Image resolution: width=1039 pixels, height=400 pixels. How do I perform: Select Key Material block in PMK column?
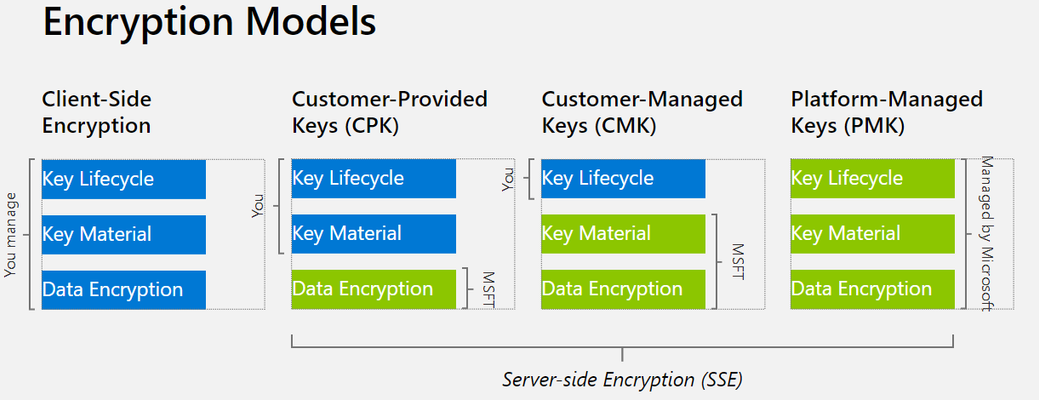tap(873, 234)
